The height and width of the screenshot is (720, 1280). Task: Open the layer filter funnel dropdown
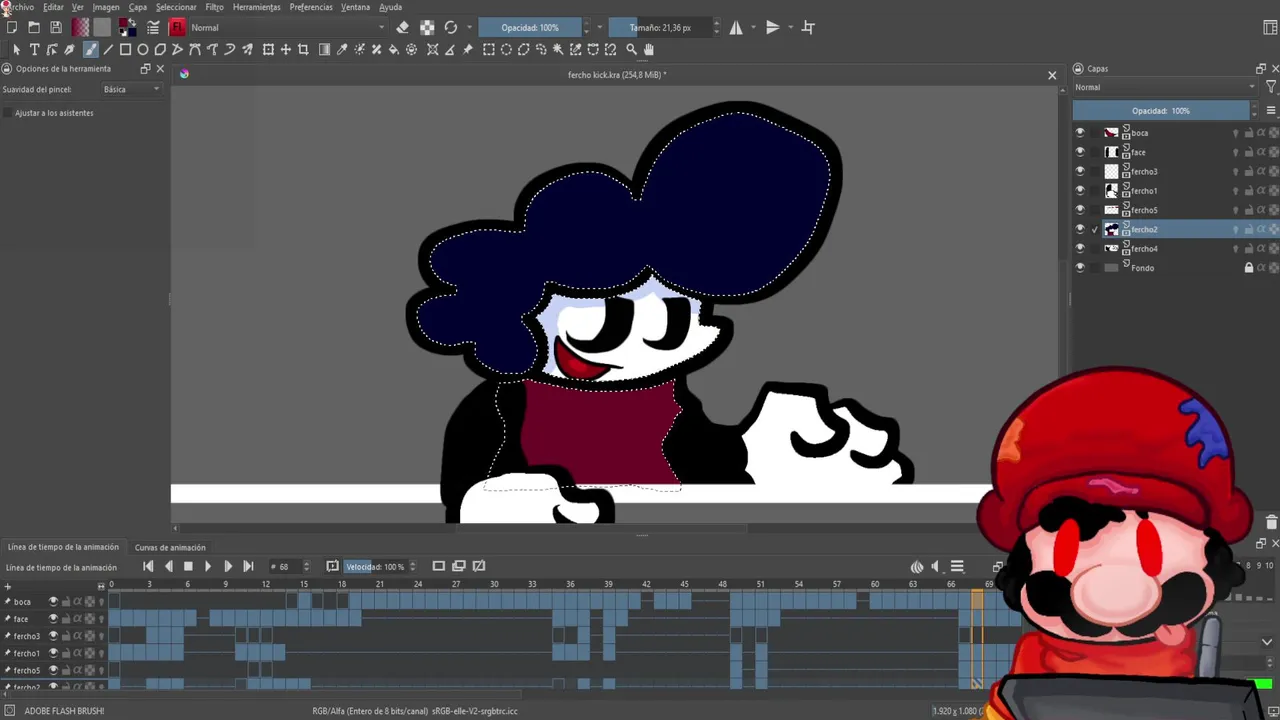[x=1271, y=87]
